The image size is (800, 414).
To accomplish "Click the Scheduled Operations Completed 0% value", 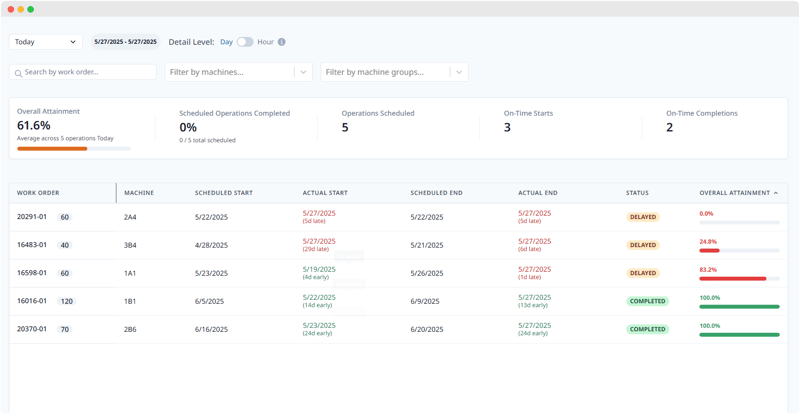I will pyautogui.click(x=188, y=128).
